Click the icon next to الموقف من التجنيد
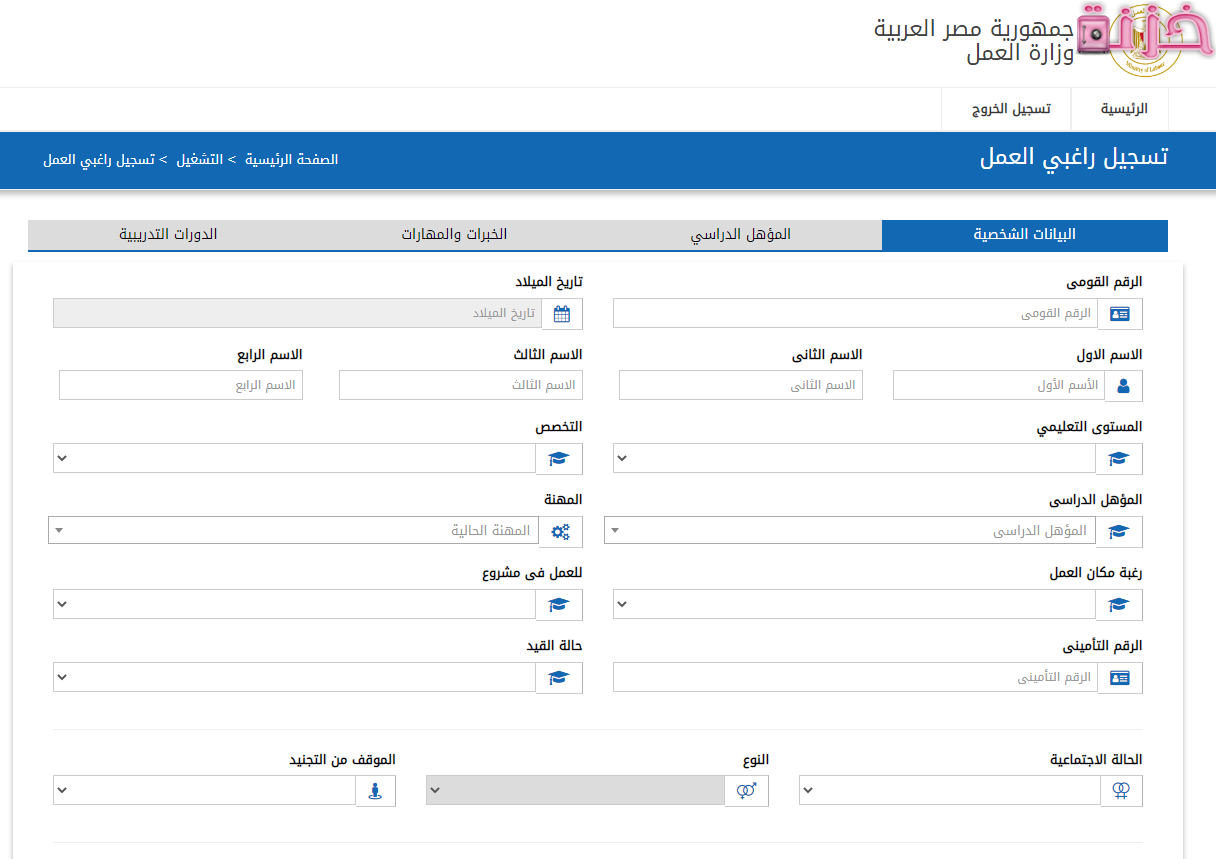The height and width of the screenshot is (859, 1216). pos(375,790)
